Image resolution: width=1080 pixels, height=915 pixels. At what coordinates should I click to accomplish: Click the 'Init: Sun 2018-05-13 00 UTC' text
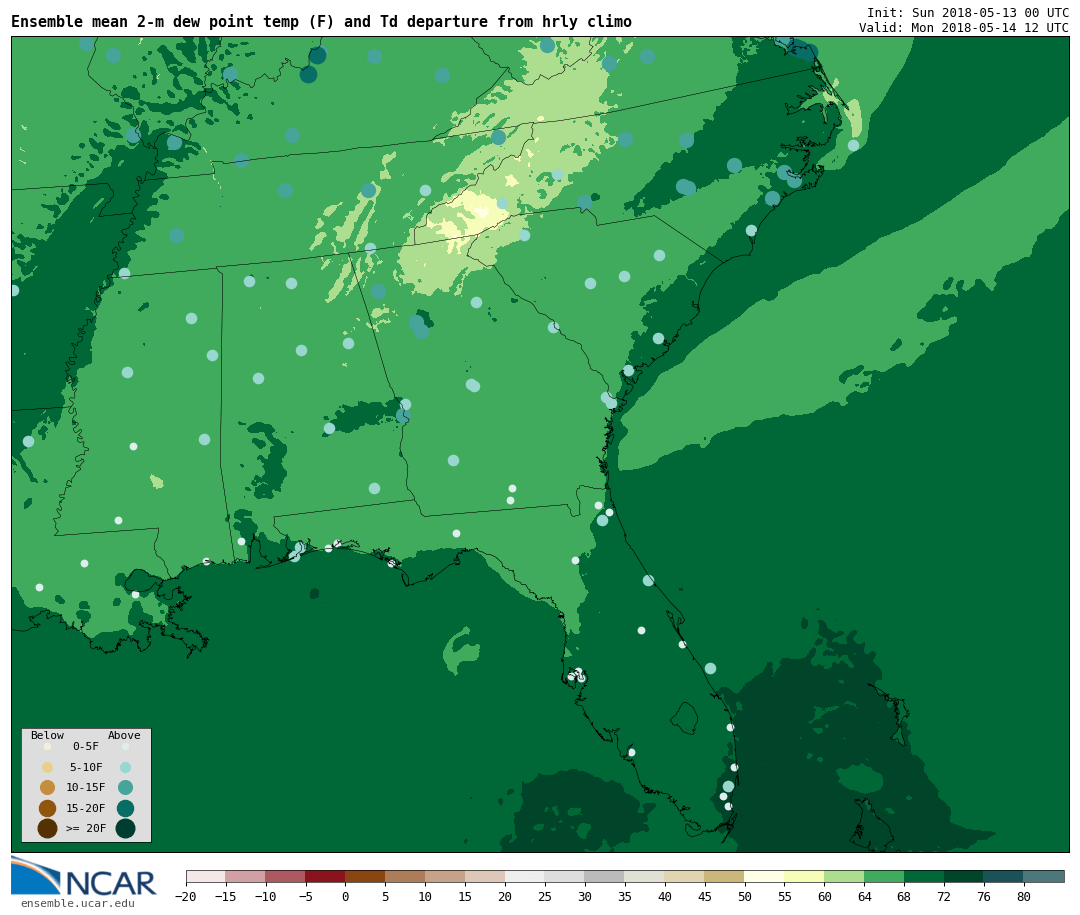coord(968,12)
